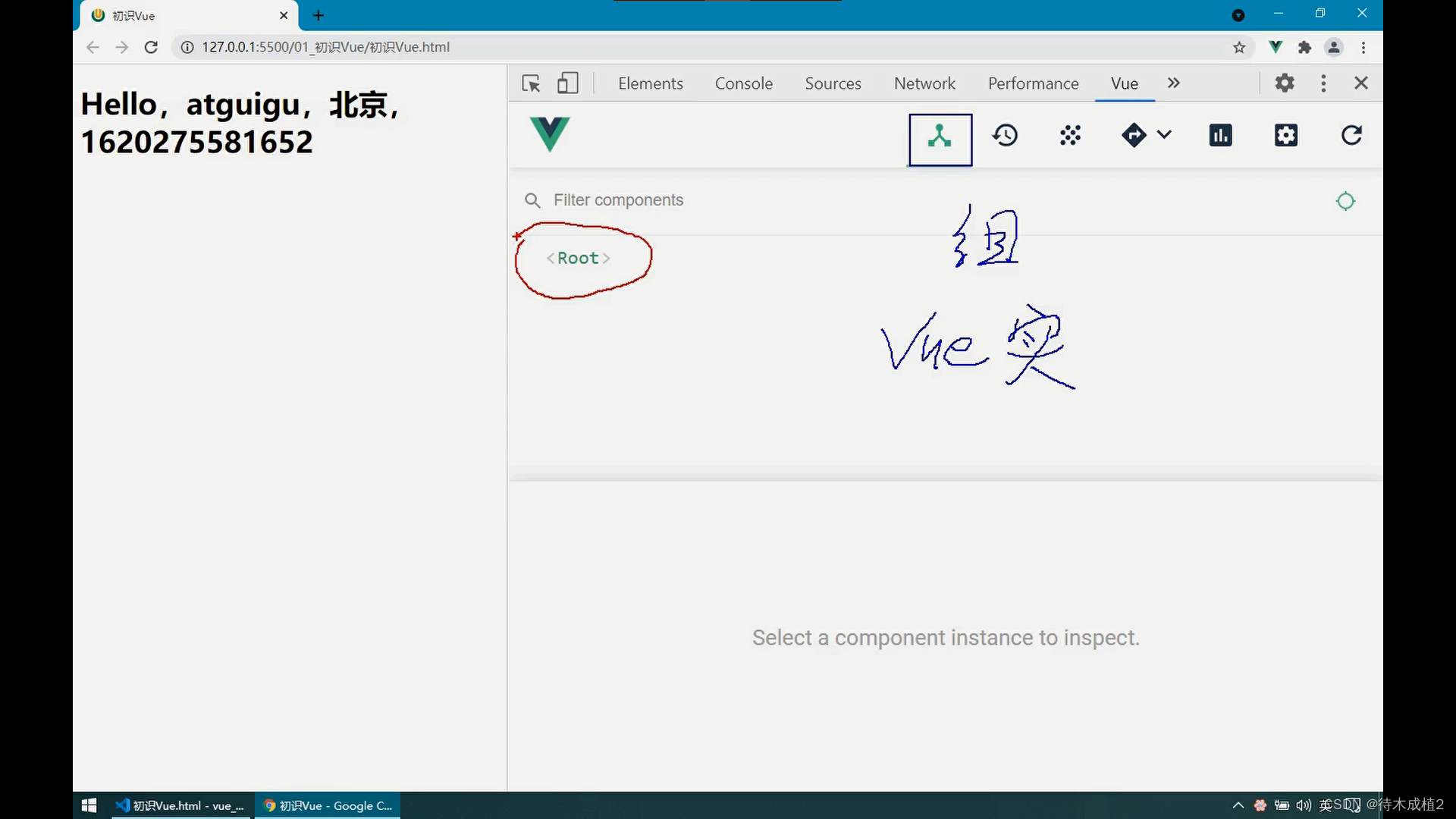Click the Vue logo in the devtools header
This screenshot has height=819, width=1456.
(550, 134)
